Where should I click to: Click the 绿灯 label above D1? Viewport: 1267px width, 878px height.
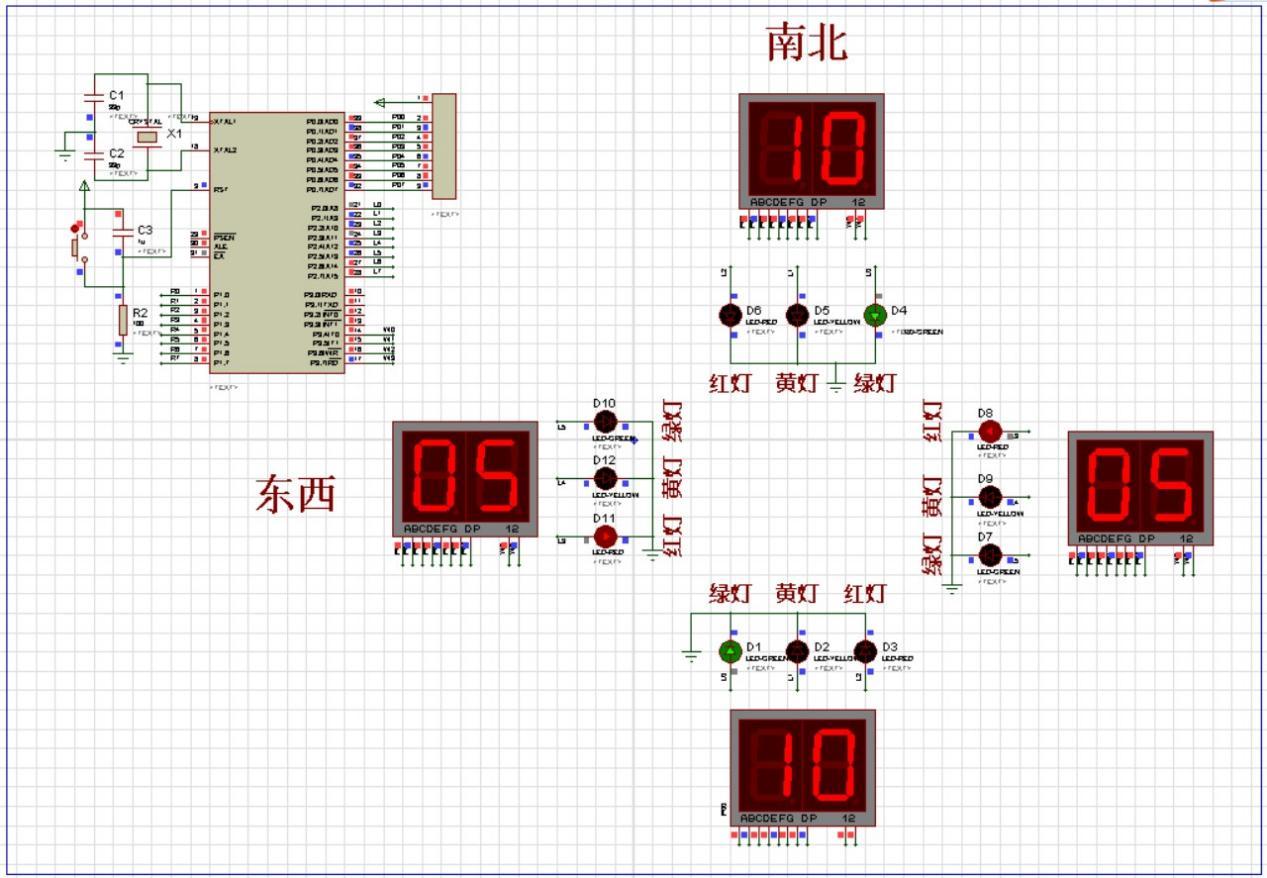coord(730,594)
